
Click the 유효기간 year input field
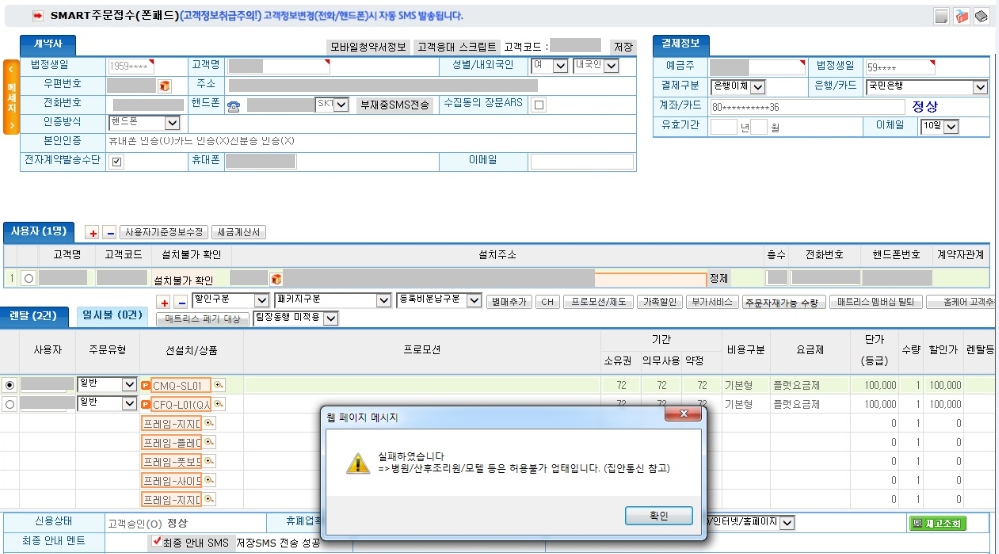[x=724, y=127]
